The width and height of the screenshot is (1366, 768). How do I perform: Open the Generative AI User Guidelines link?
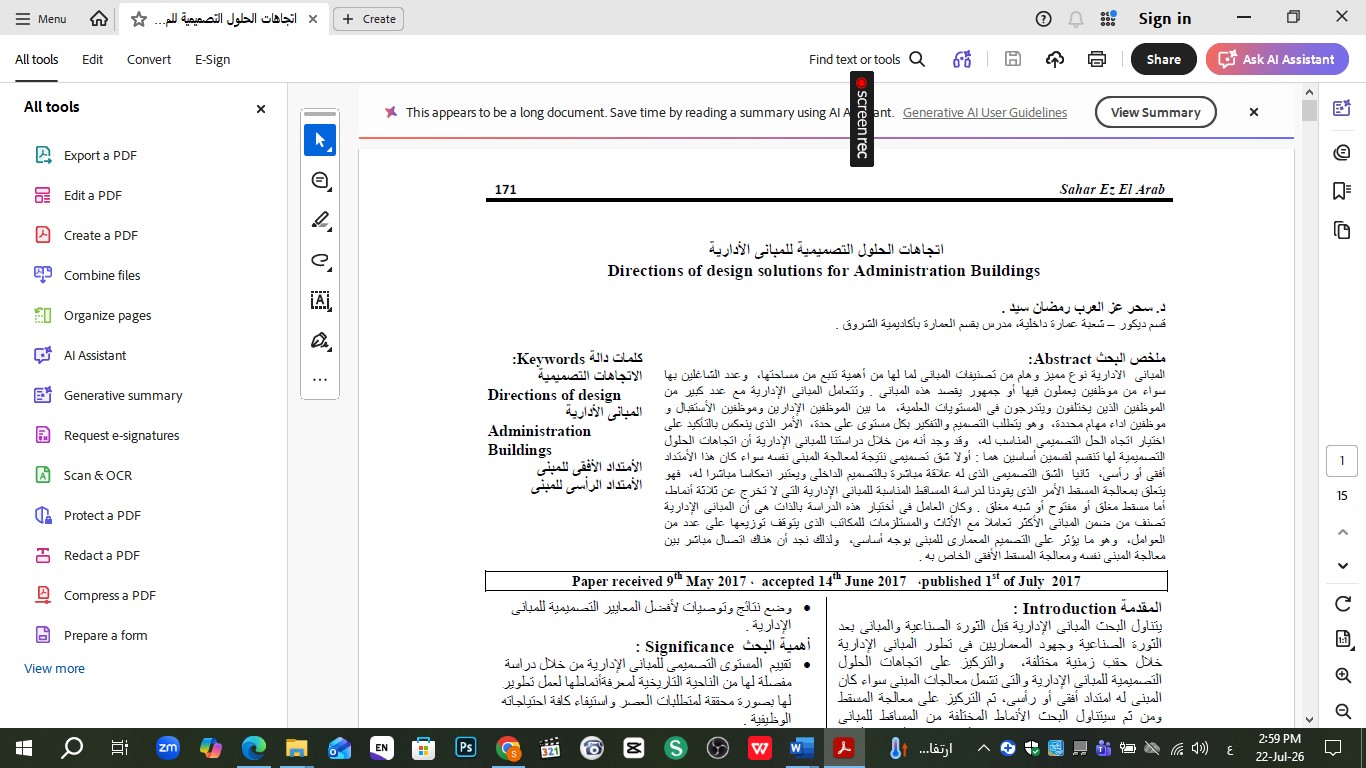(985, 112)
